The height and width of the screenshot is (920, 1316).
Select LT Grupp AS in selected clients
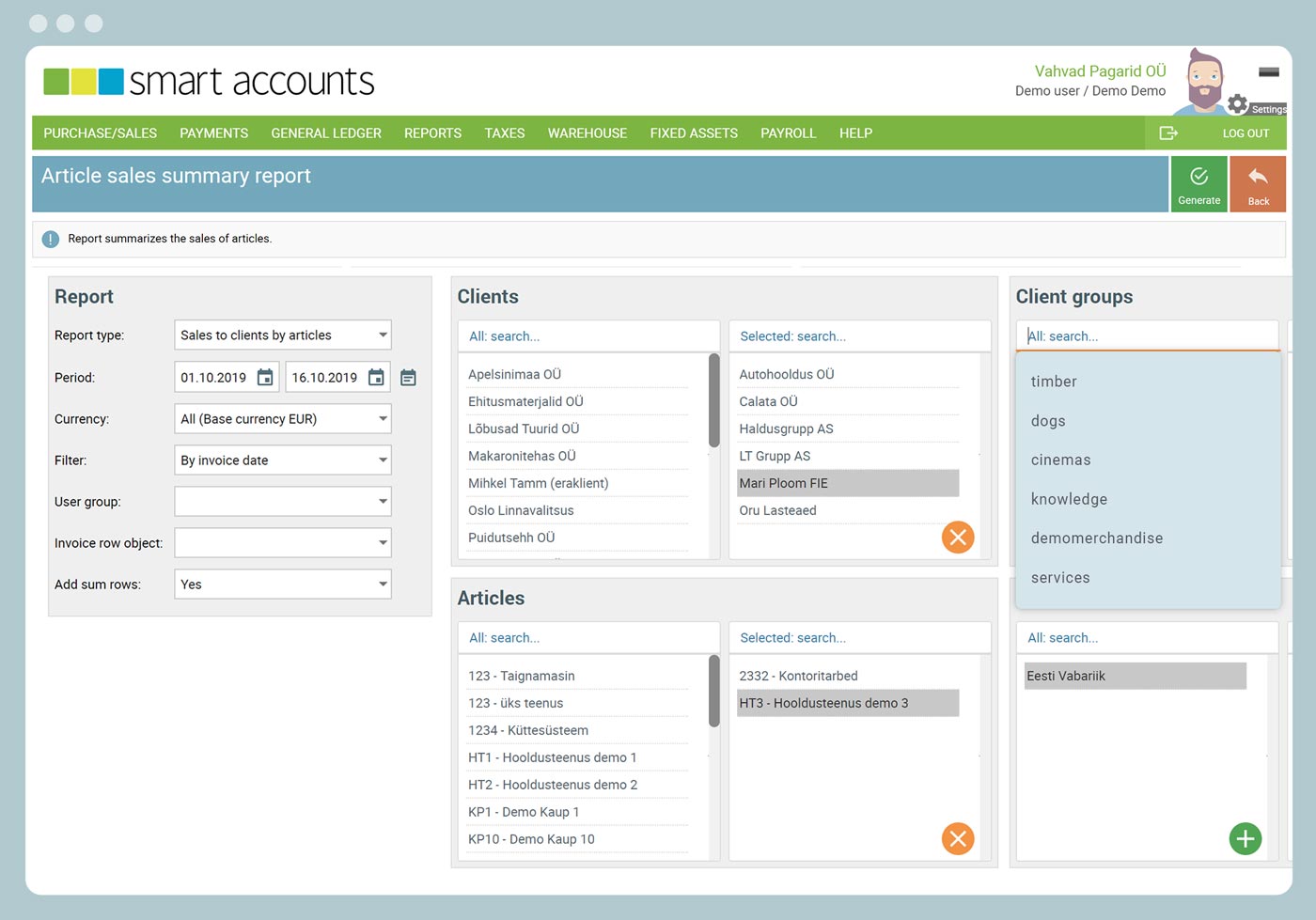849,456
